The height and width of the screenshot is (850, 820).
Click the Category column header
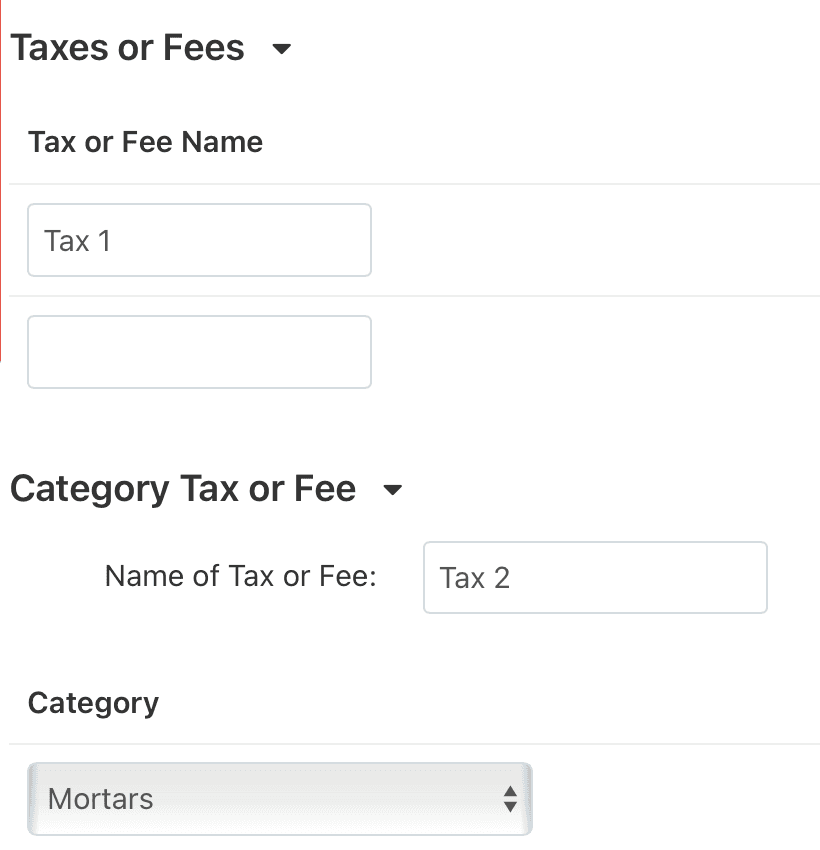[x=93, y=704]
